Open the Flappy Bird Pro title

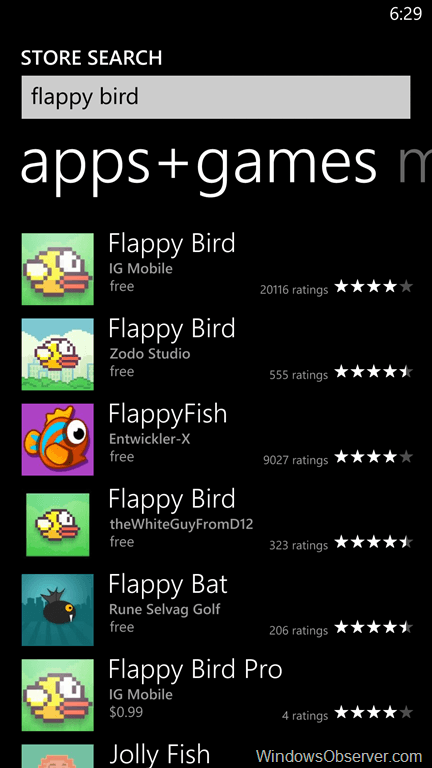pos(195,670)
